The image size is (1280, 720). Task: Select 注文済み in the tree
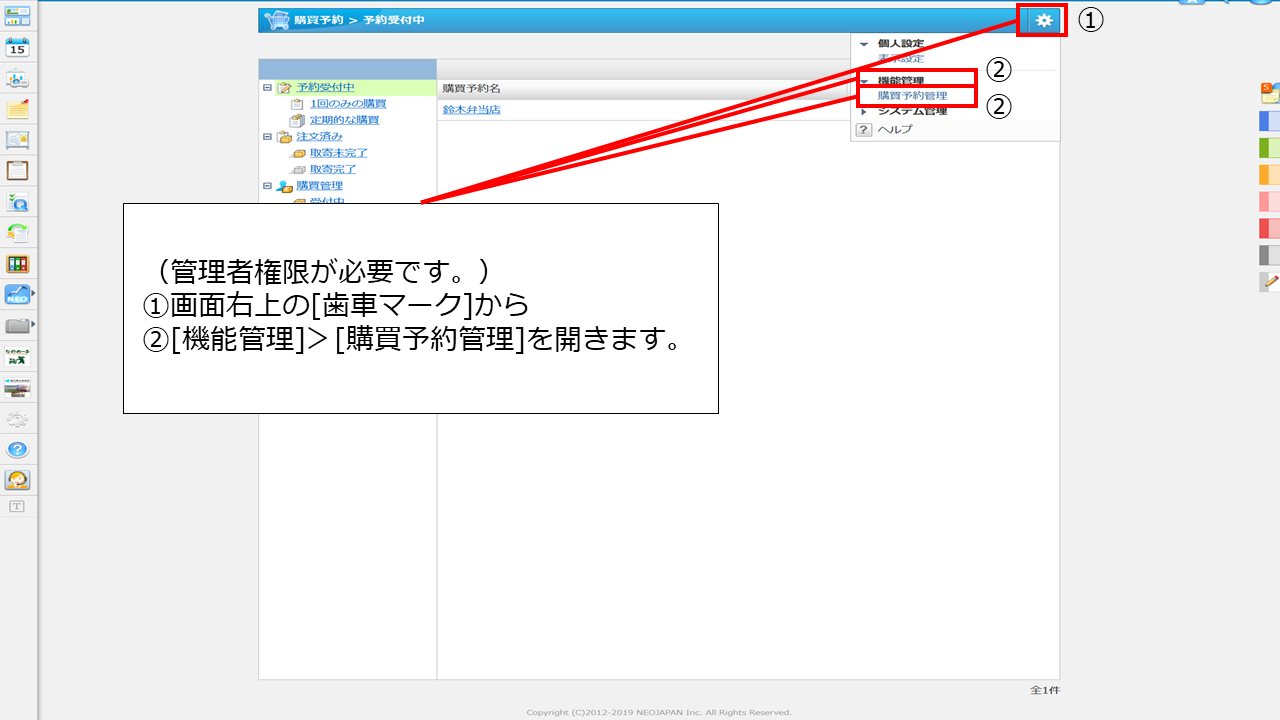(319, 137)
